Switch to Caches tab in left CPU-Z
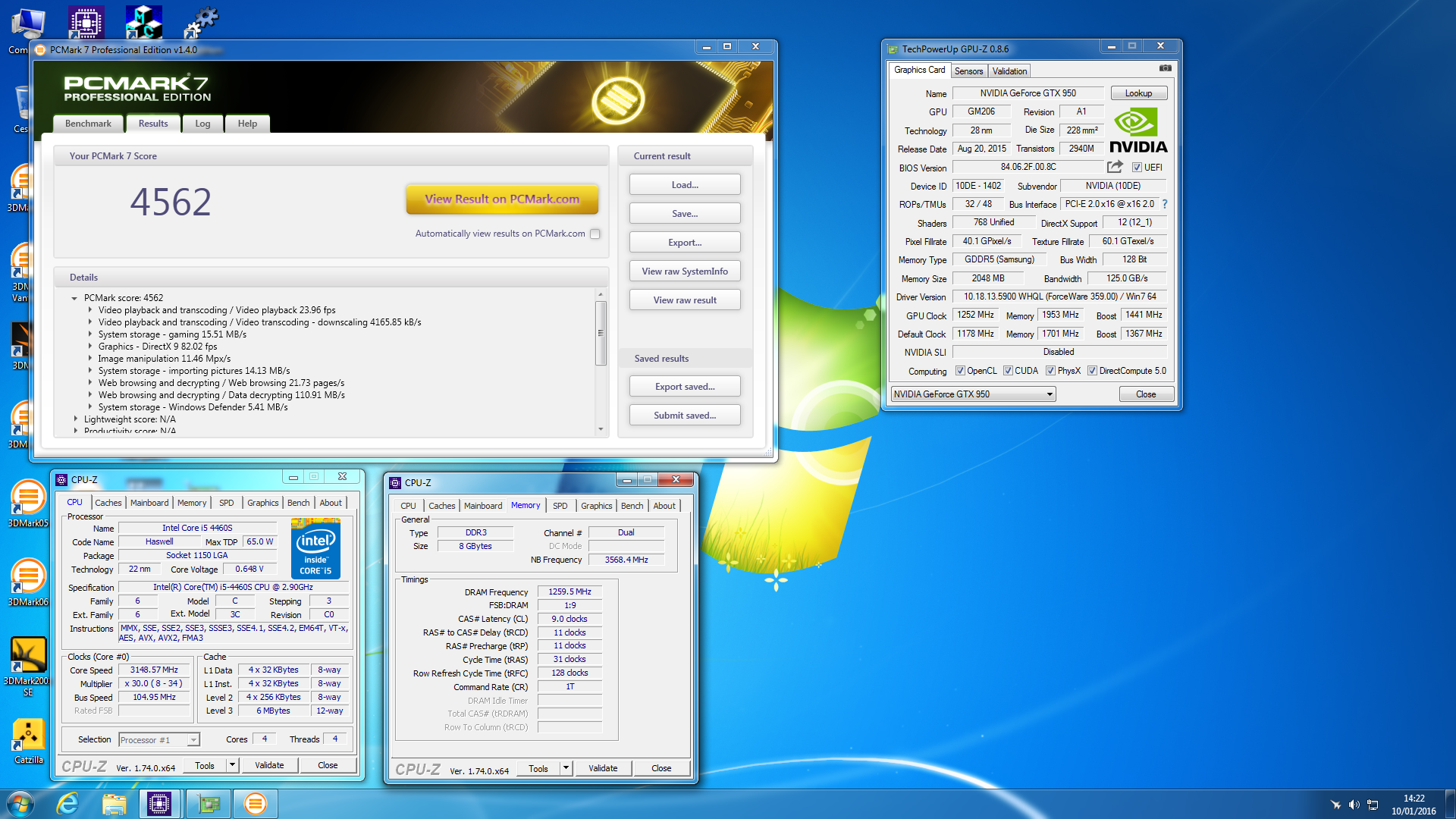1456x819 pixels. click(x=108, y=503)
